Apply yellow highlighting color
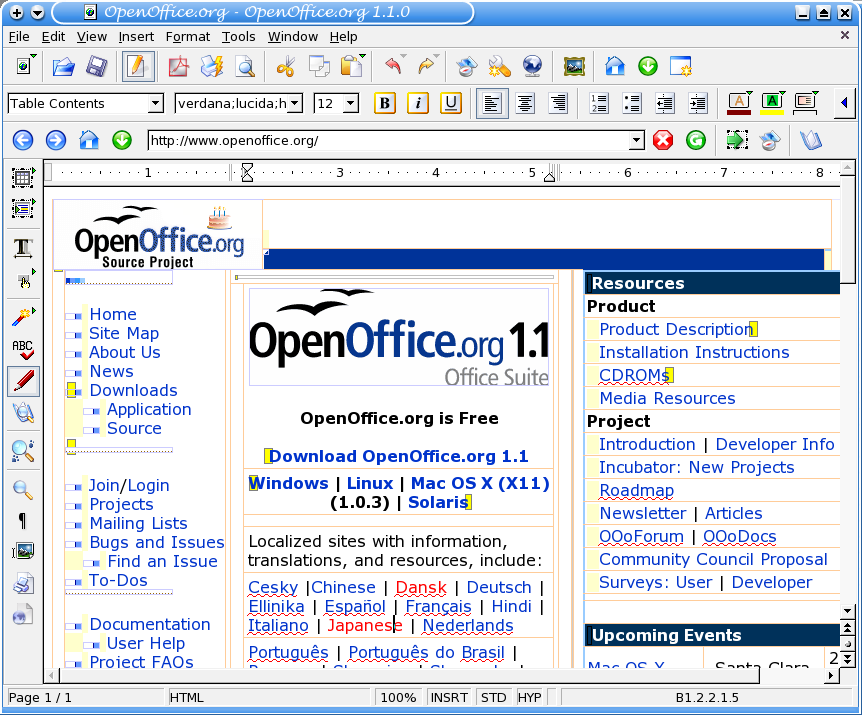 point(772,103)
